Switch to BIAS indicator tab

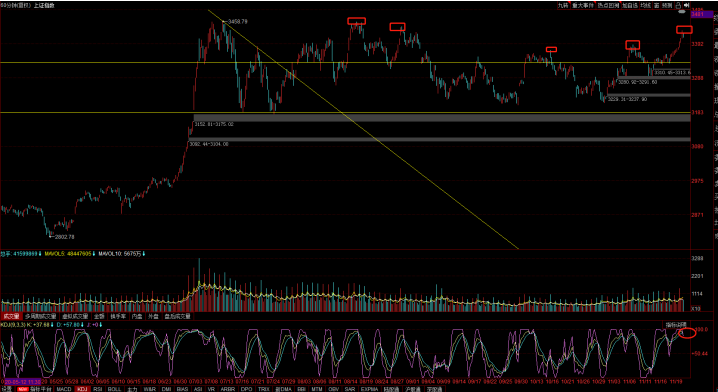[182, 389]
